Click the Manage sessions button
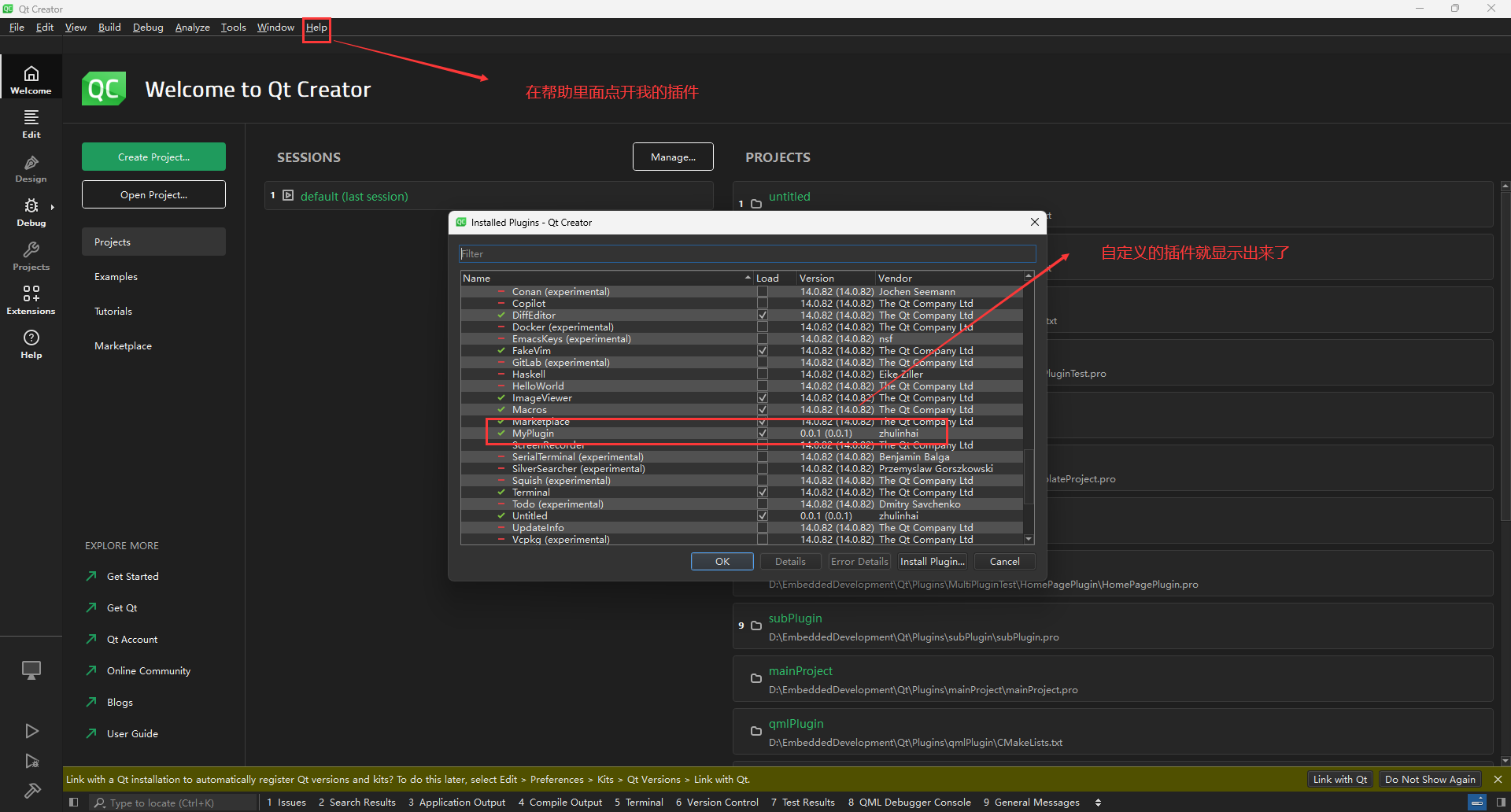The image size is (1511, 812). click(x=673, y=157)
